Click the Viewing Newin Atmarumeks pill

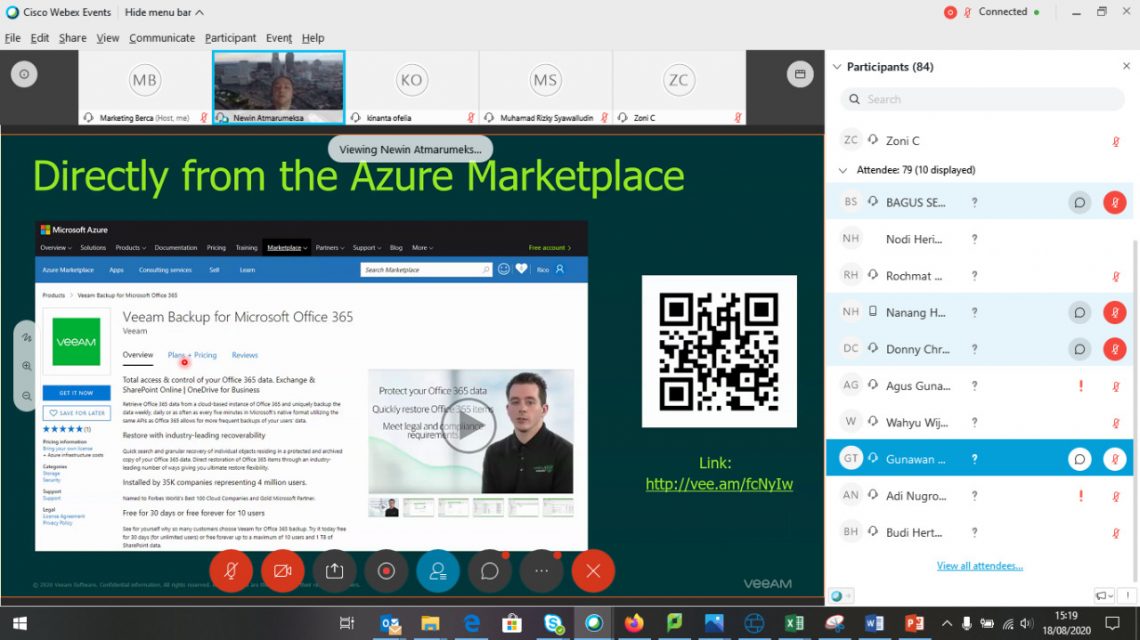point(410,149)
